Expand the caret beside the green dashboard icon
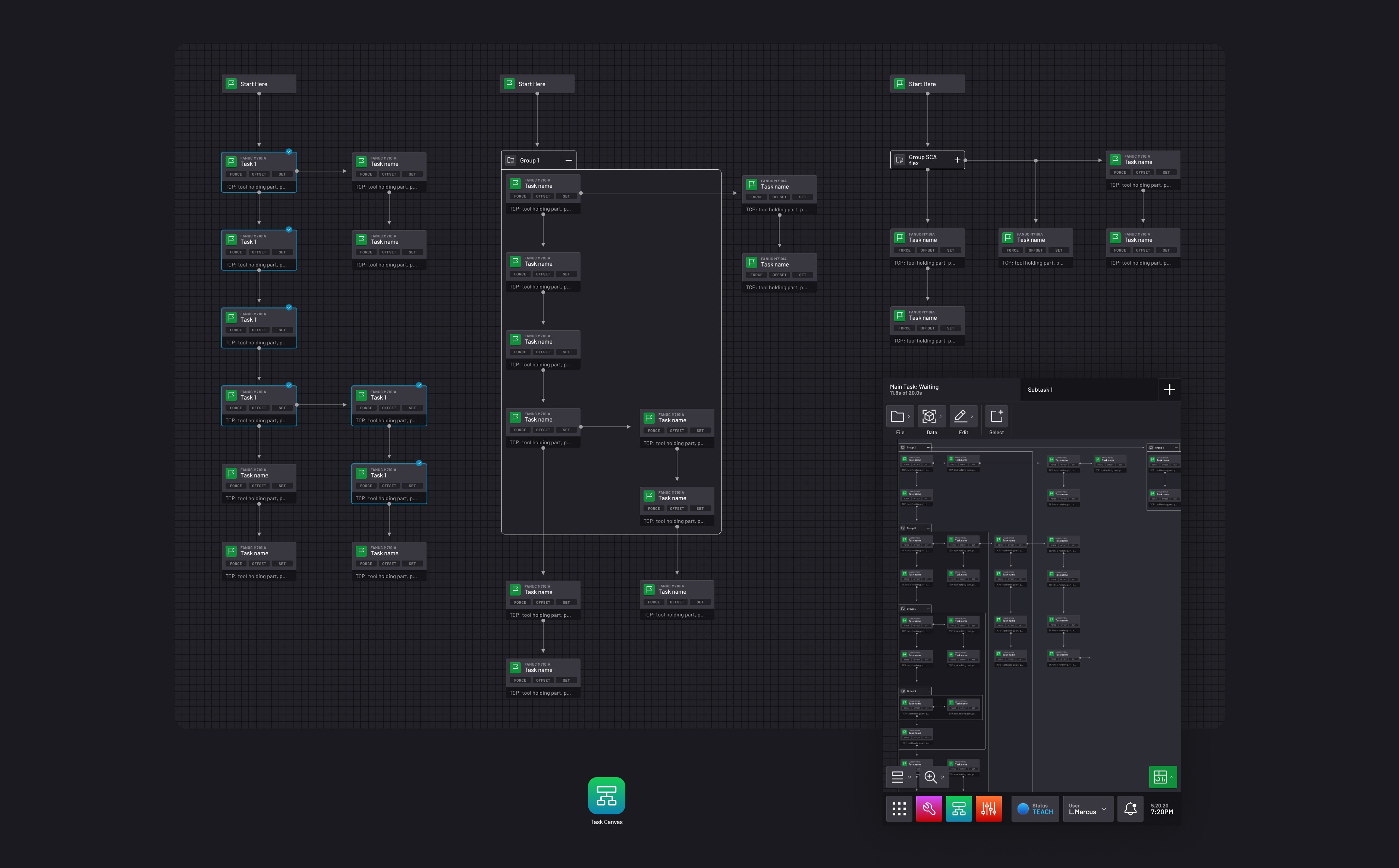Image resolution: width=1399 pixels, height=868 pixels. (x=1172, y=777)
